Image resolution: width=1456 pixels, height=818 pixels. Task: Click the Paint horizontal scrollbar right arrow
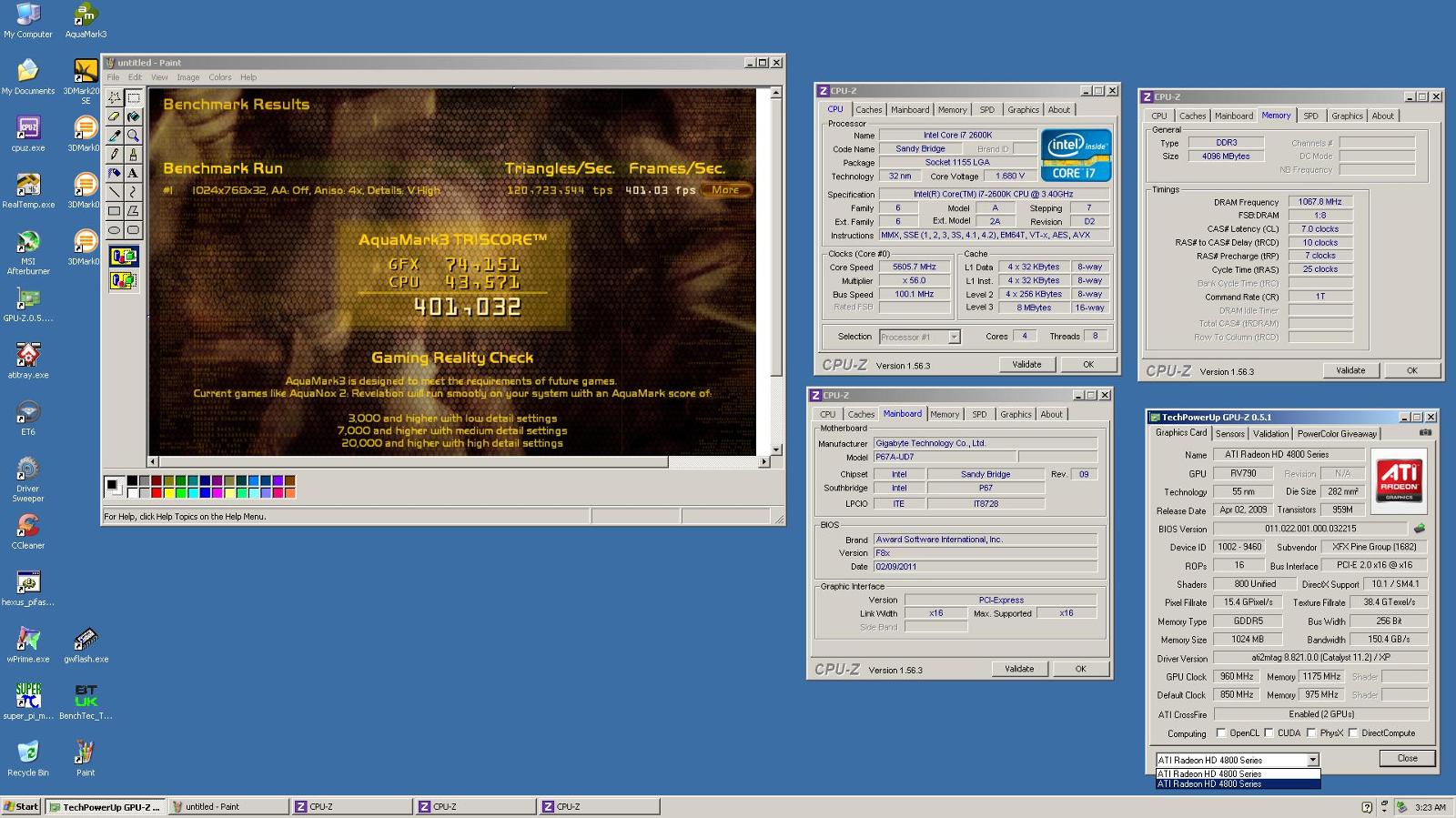point(763,462)
